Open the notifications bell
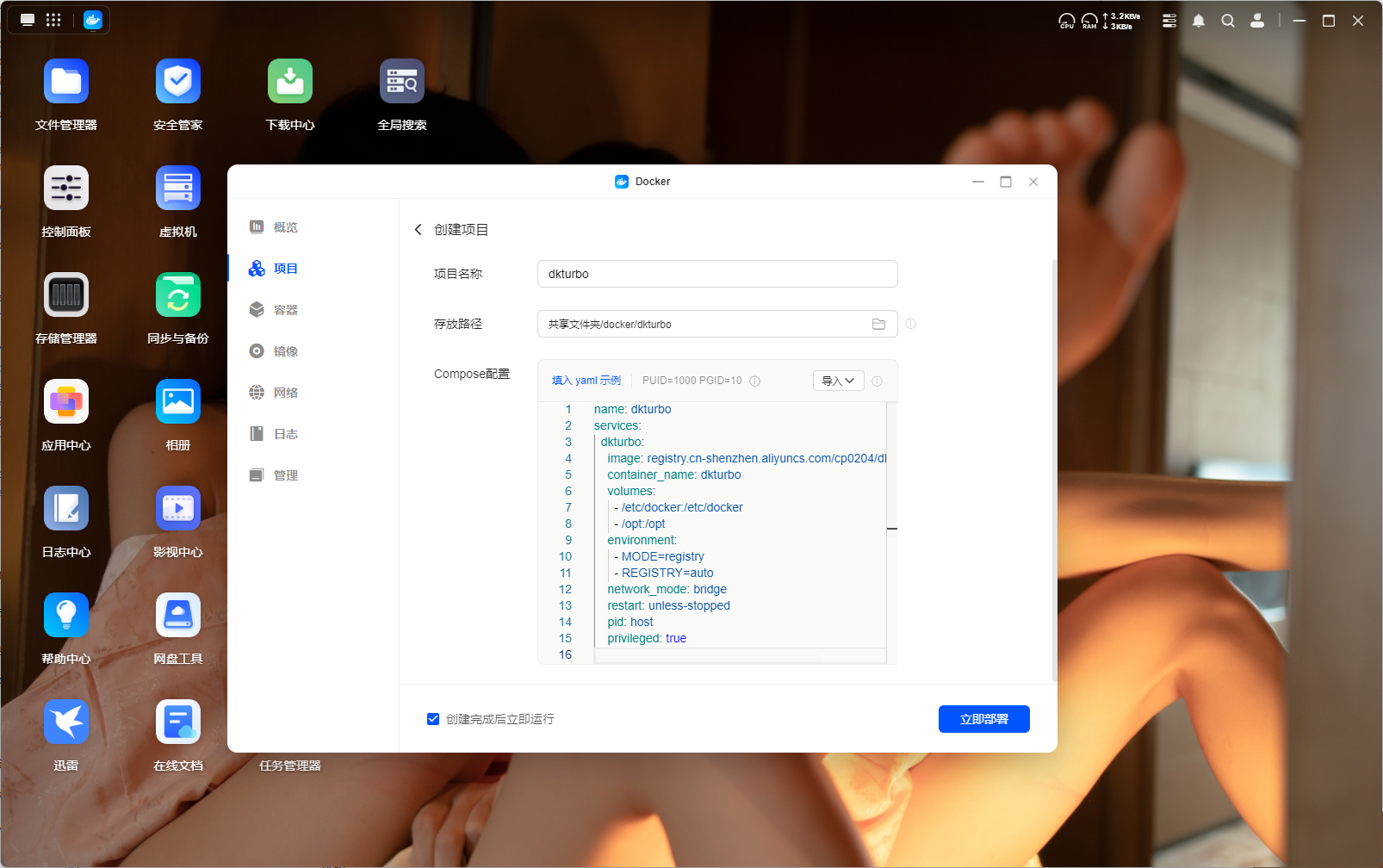 coord(1199,21)
